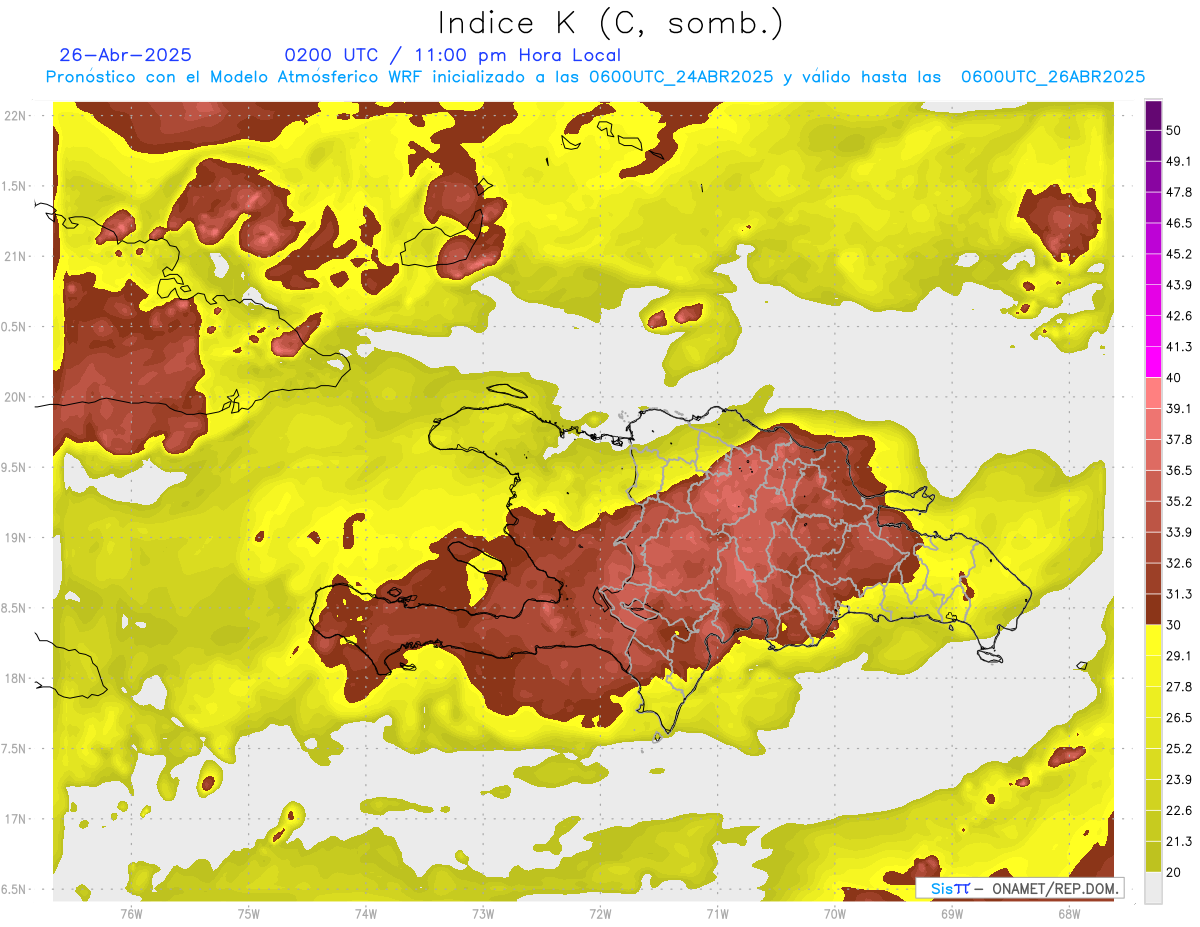Click the 'SisTT - ONAMET/REP.DOM.' credit box
The height and width of the screenshot is (927, 1200).
(1021, 888)
